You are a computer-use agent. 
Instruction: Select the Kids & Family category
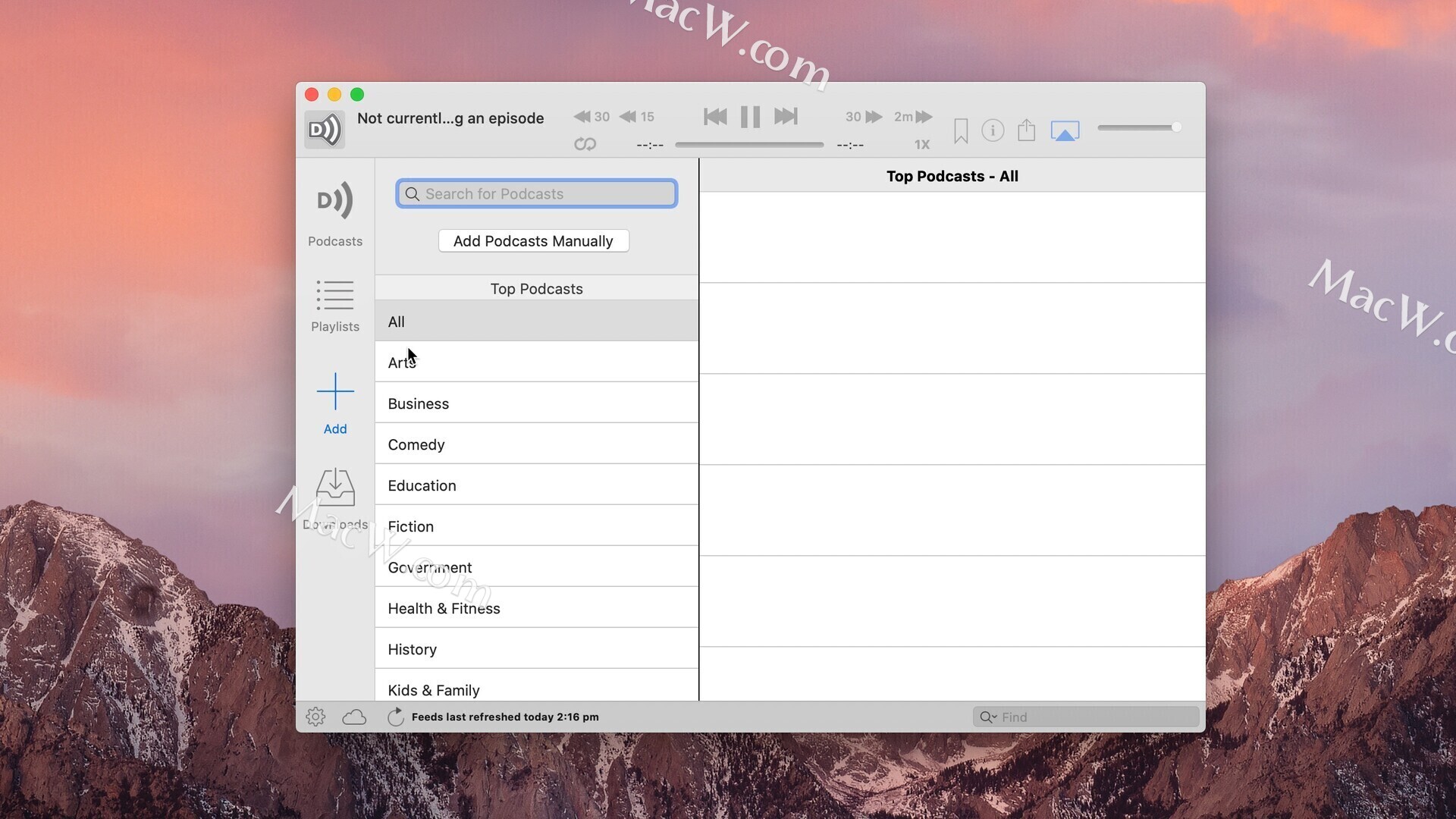(x=537, y=686)
